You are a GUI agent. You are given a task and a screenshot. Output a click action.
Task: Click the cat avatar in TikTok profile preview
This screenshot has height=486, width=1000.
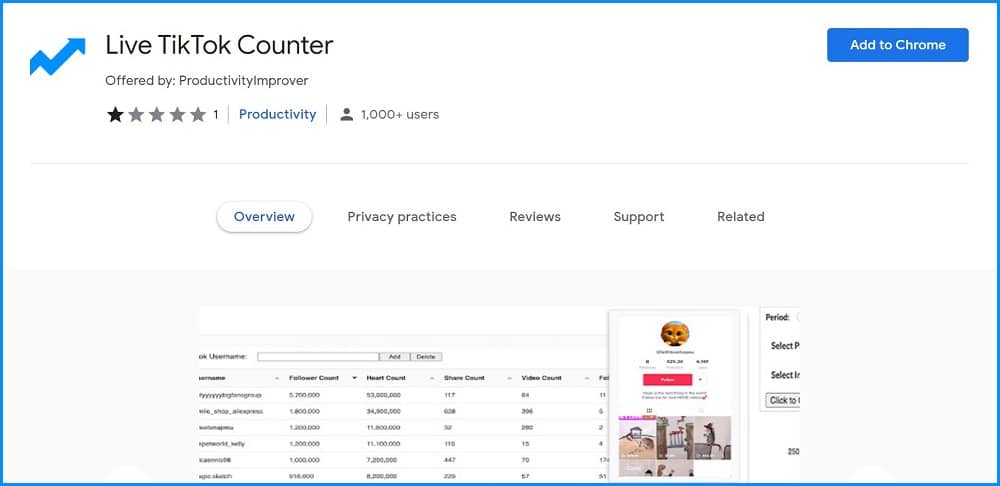(674, 334)
